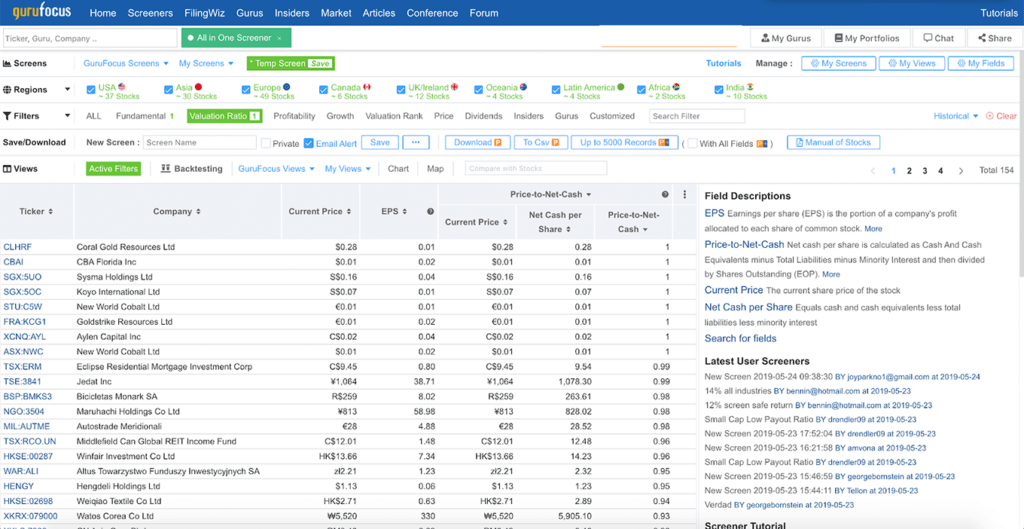Click Clear filters

point(1001,116)
